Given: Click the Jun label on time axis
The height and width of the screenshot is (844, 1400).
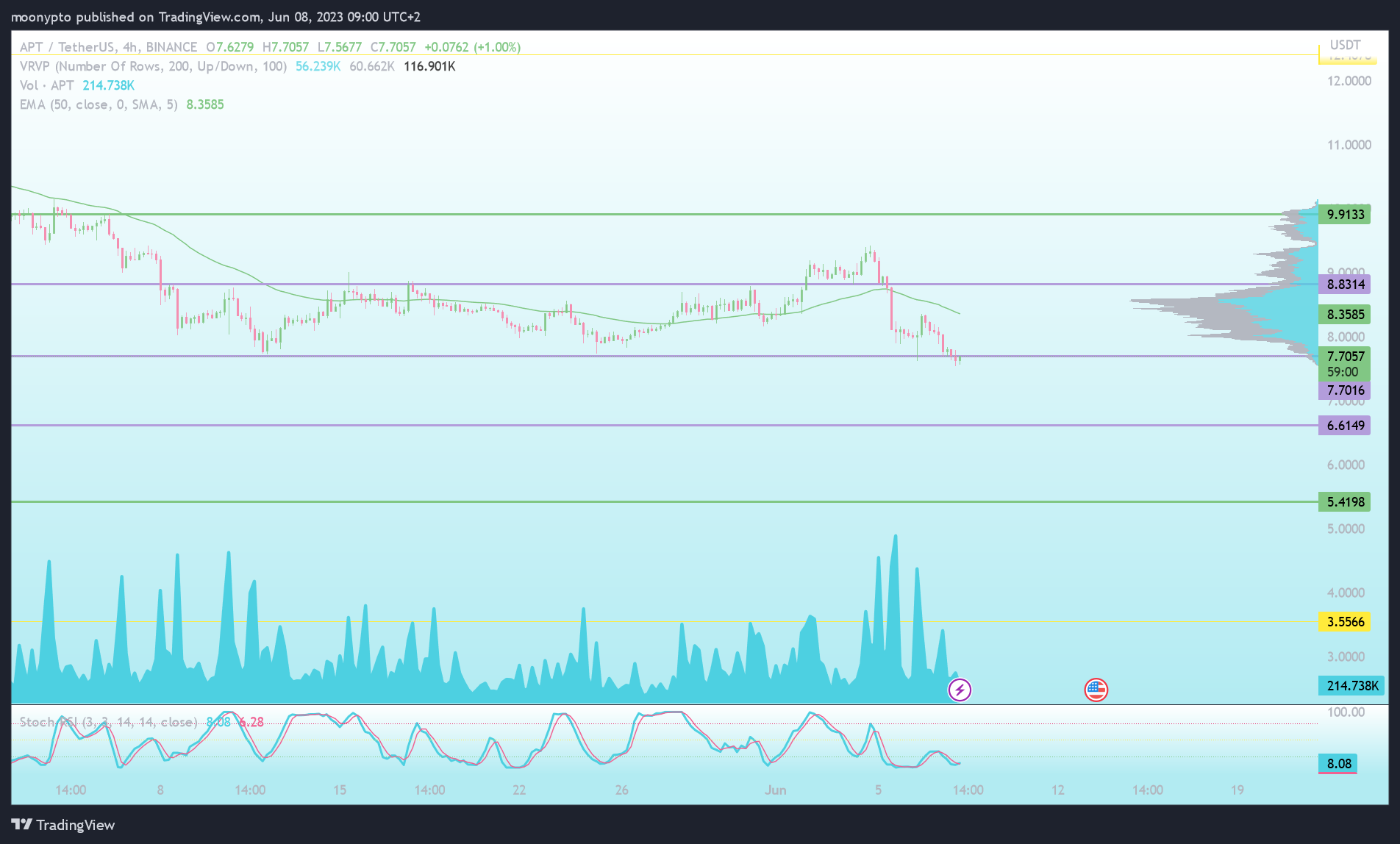Looking at the screenshot, I should 775,790.
